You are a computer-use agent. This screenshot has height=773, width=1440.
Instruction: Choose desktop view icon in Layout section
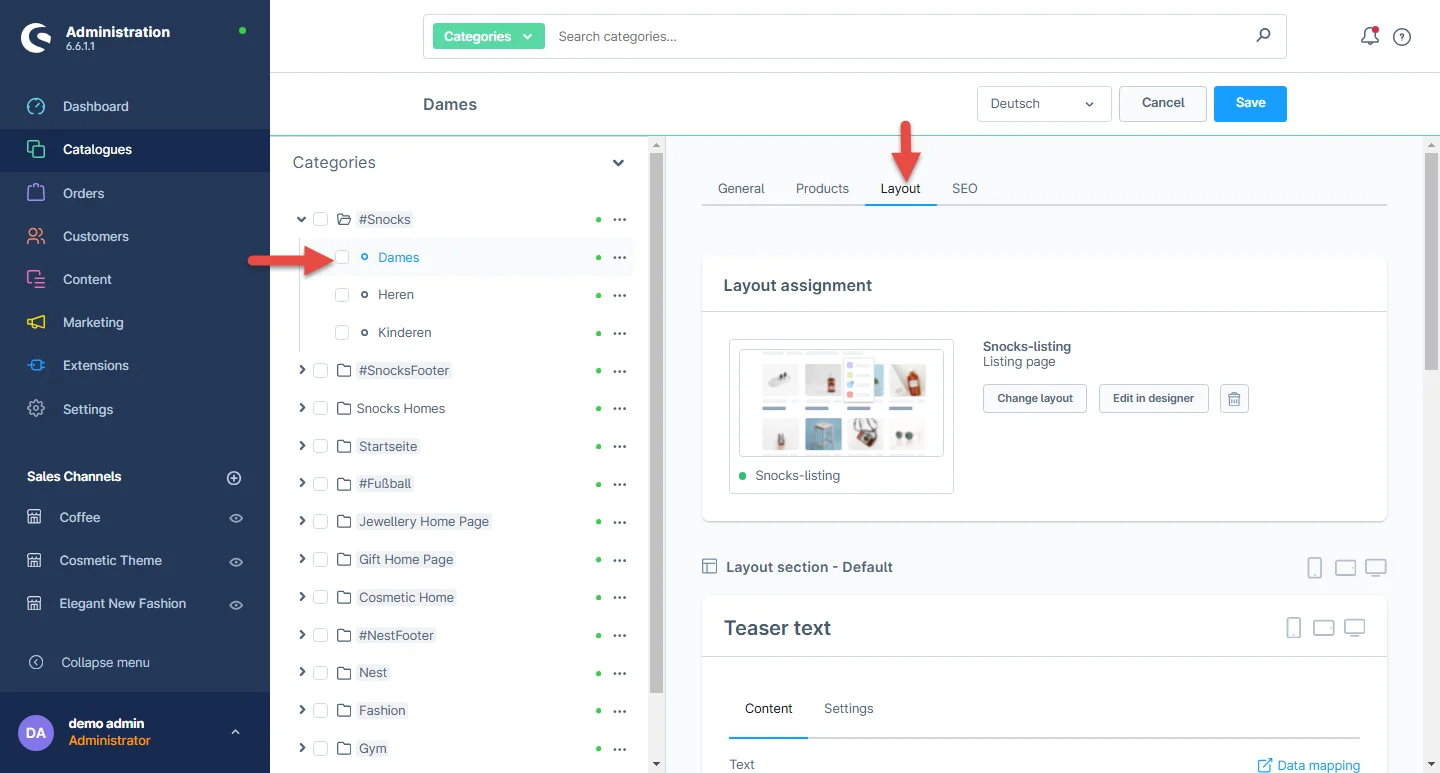(x=1376, y=568)
